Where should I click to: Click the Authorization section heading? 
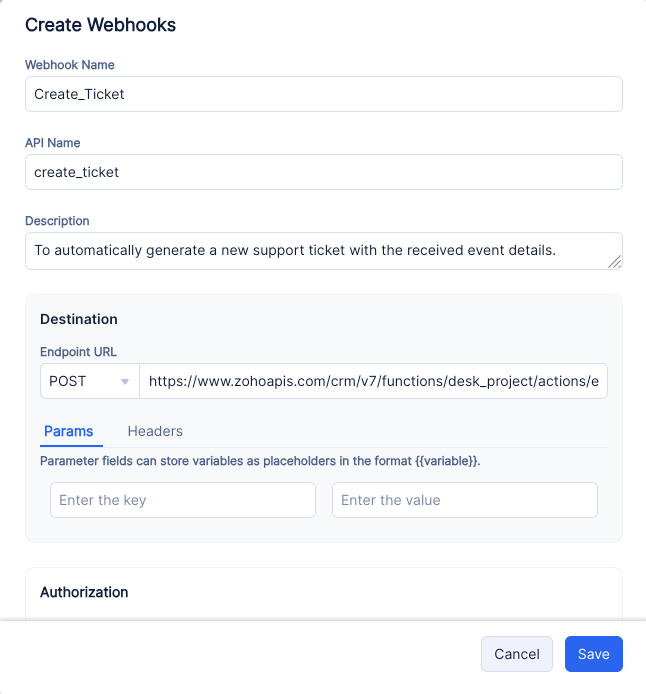click(x=84, y=592)
